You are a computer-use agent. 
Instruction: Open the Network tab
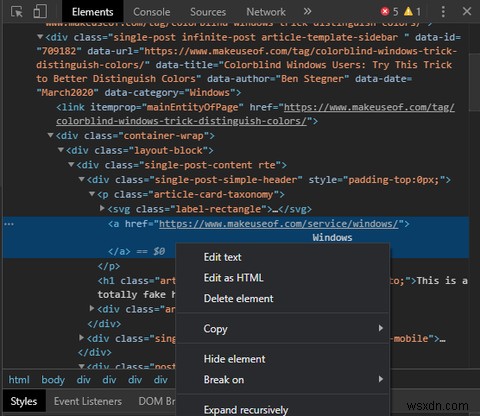(x=266, y=12)
